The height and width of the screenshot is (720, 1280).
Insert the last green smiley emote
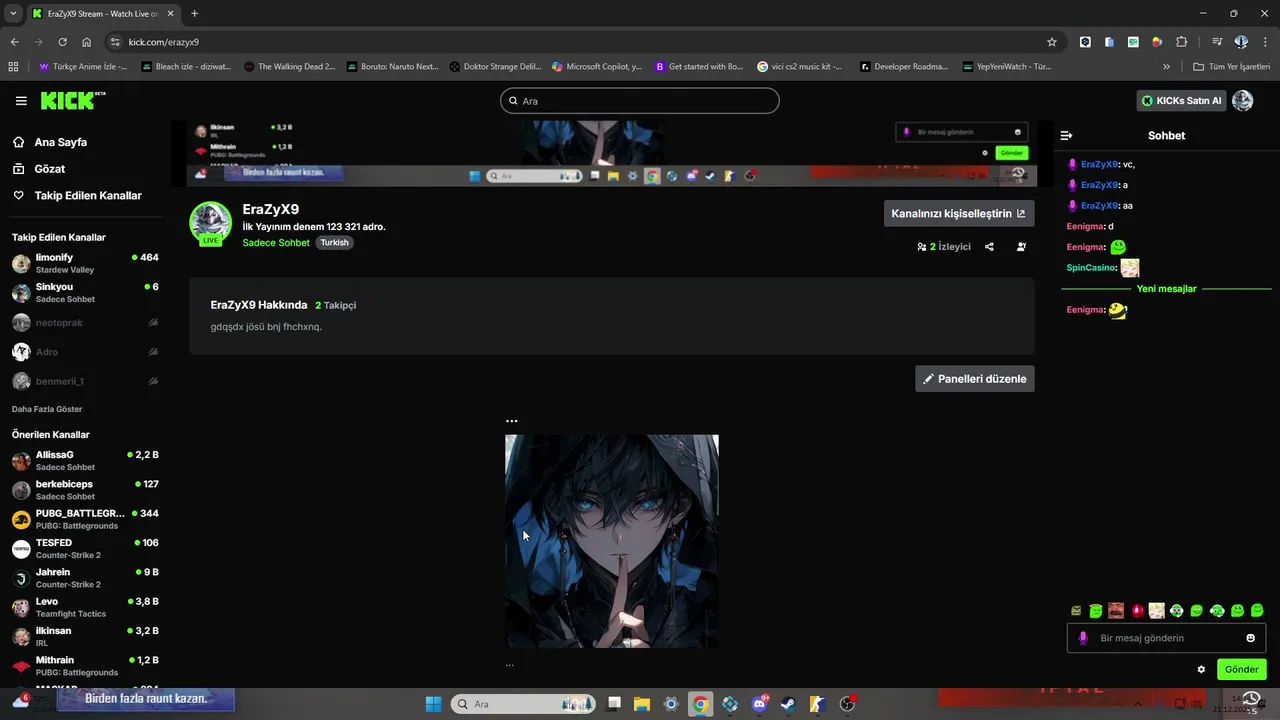[x=1257, y=611]
